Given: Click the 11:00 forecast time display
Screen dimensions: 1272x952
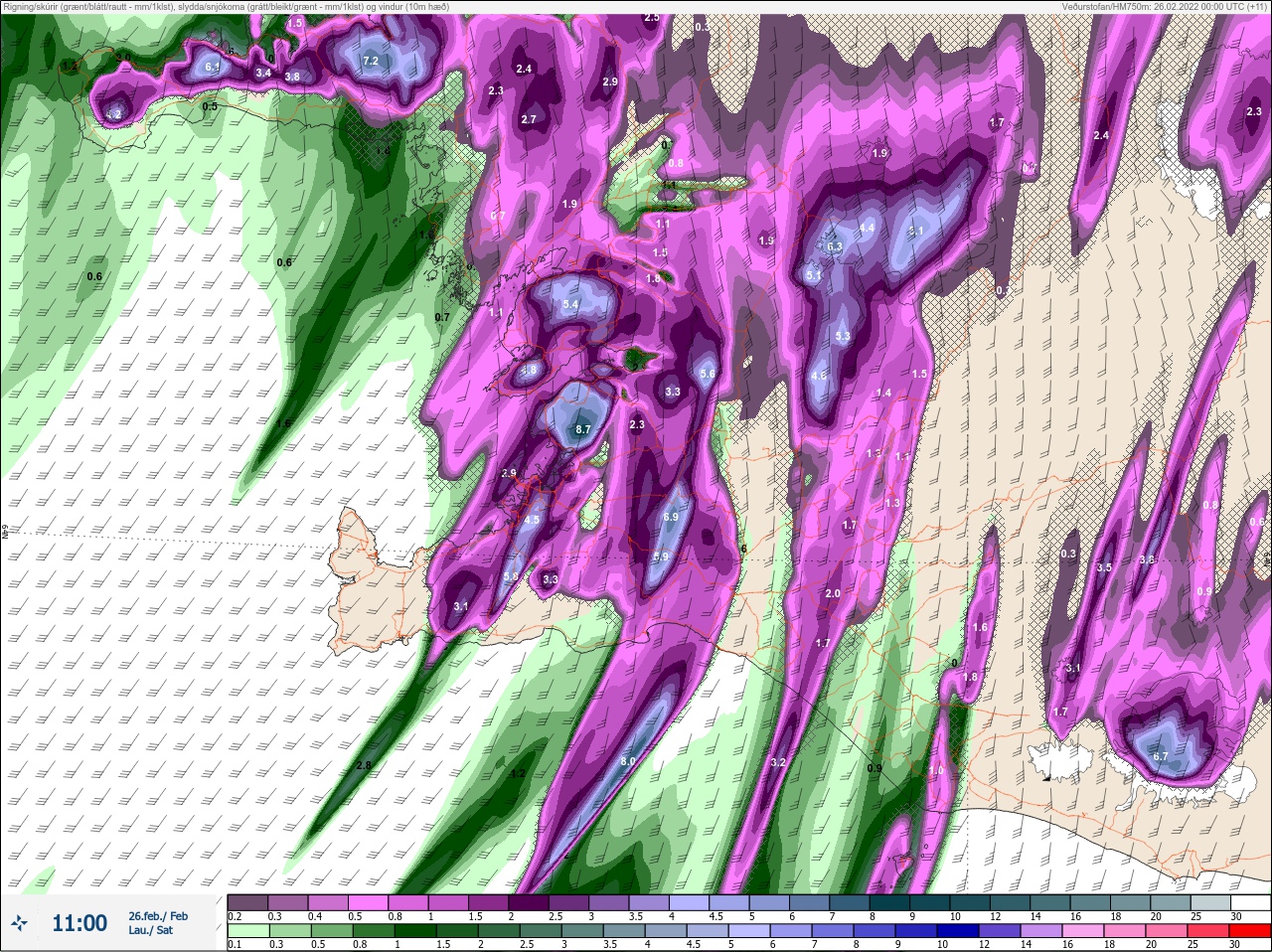Looking at the screenshot, I should point(79,923).
